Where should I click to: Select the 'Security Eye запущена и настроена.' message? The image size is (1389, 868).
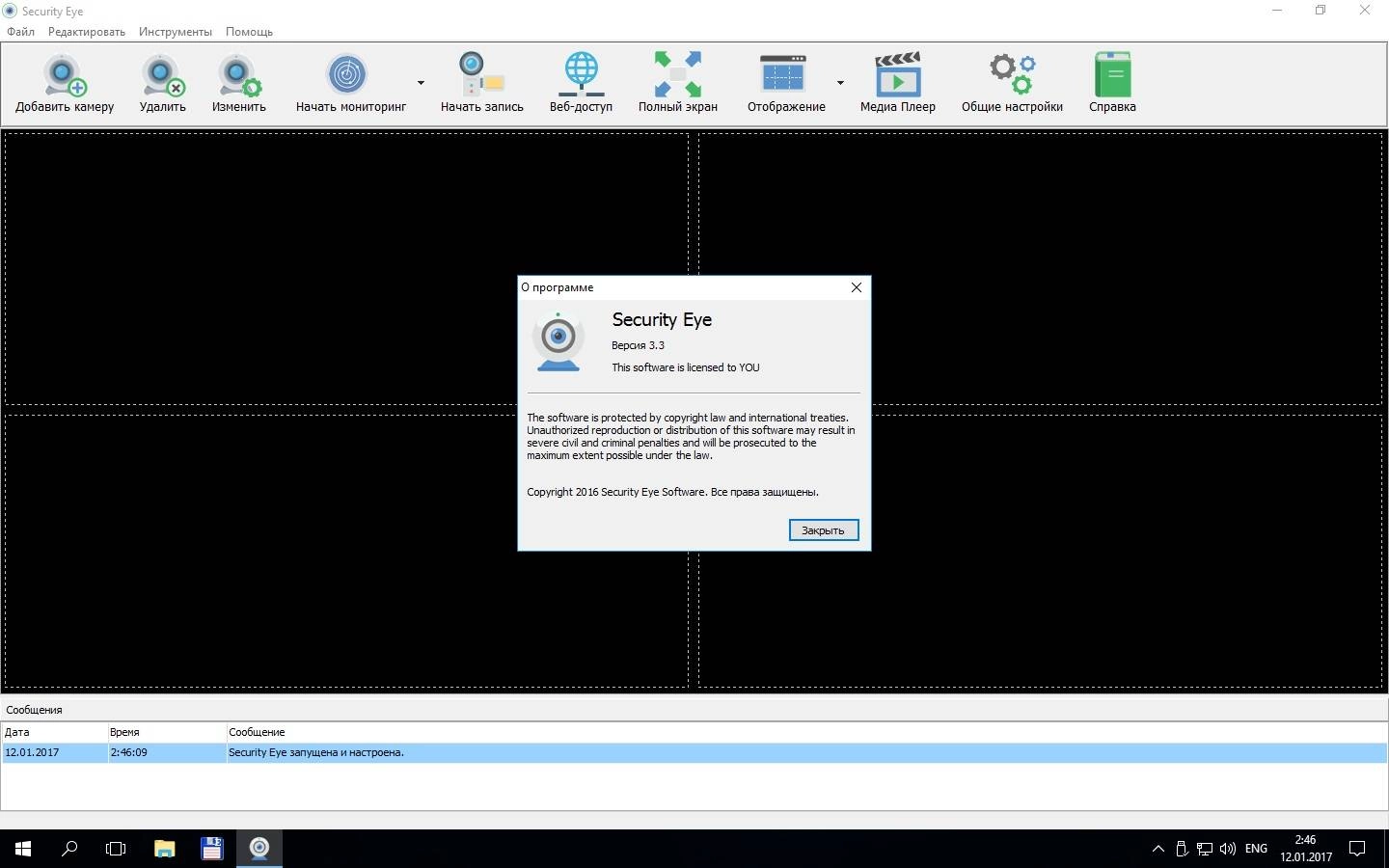315,752
